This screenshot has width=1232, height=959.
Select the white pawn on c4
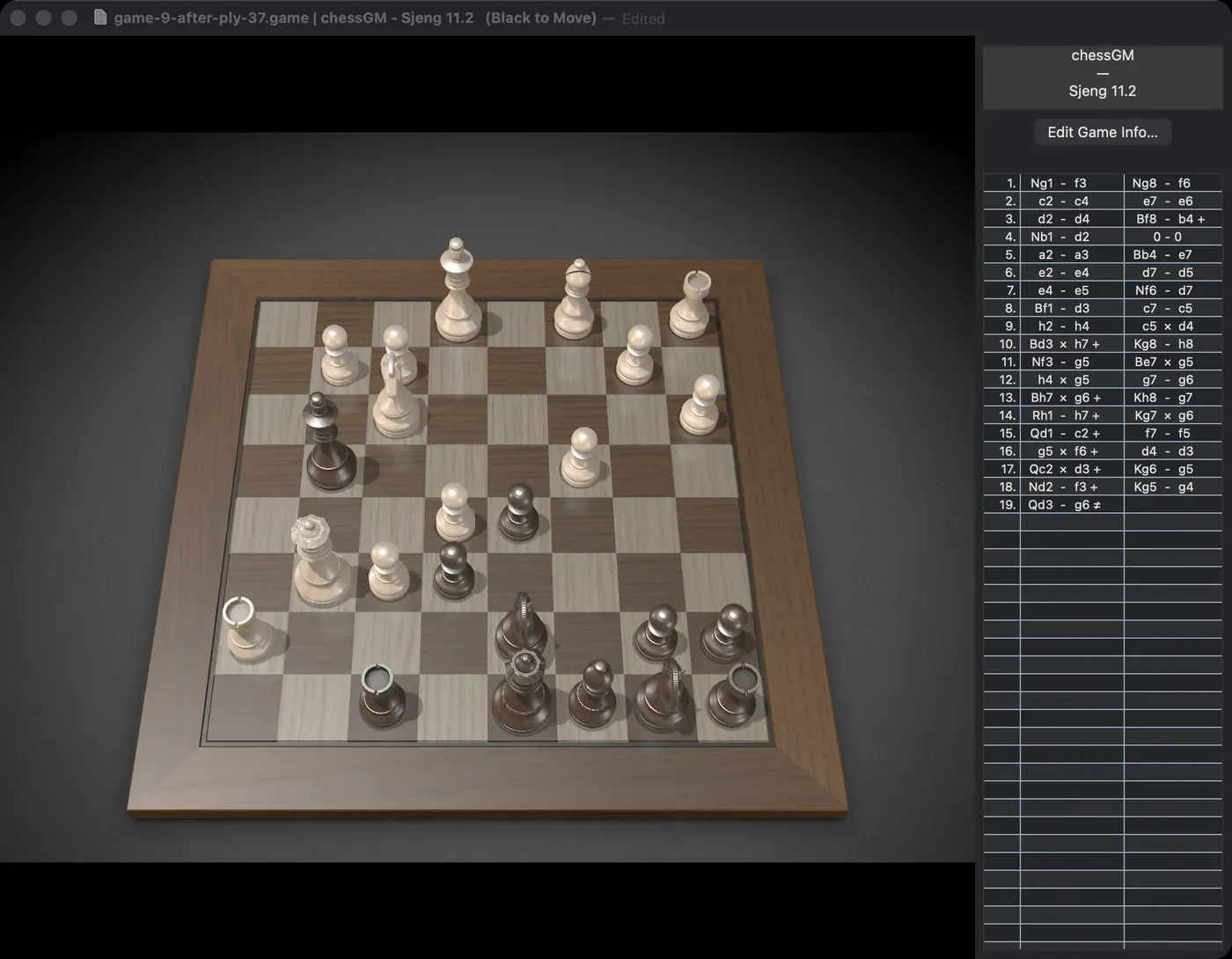pyautogui.click(x=581, y=458)
